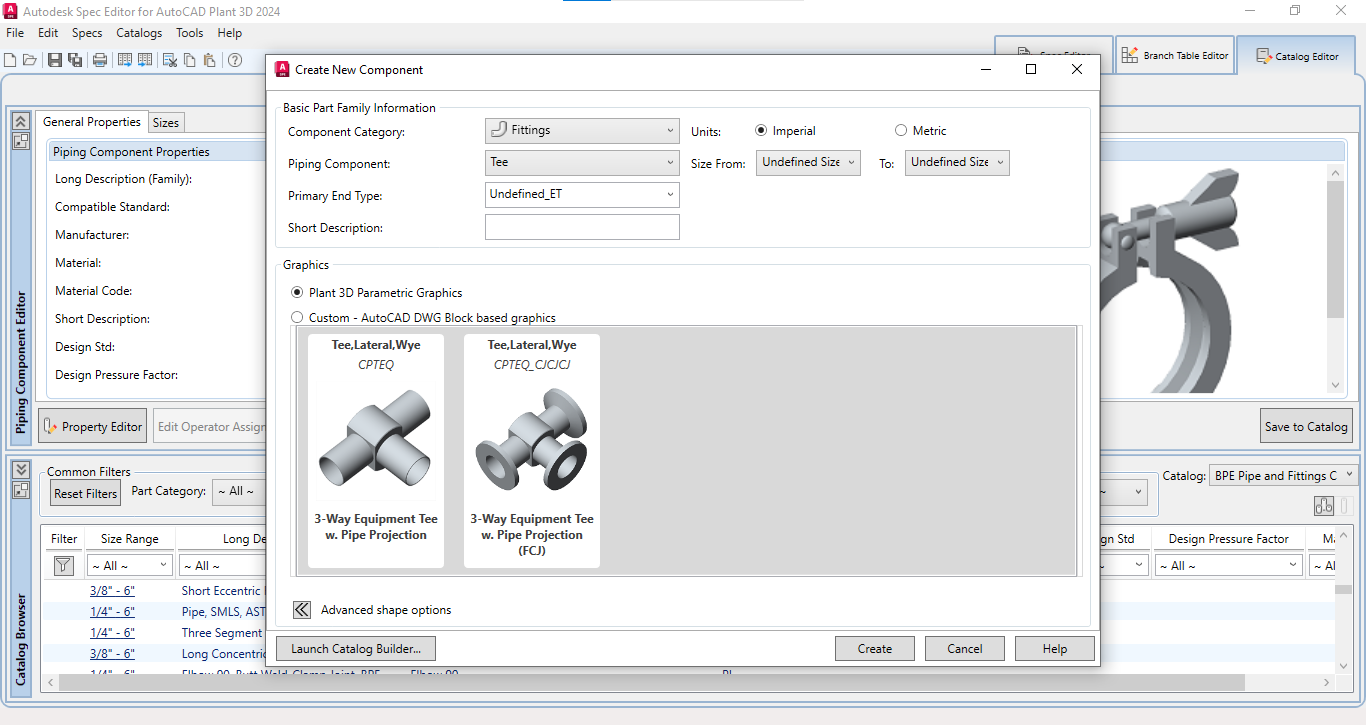Image resolution: width=1366 pixels, height=725 pixels.
Task: Open the Tools menu
Action: click(x=190, y=33)
